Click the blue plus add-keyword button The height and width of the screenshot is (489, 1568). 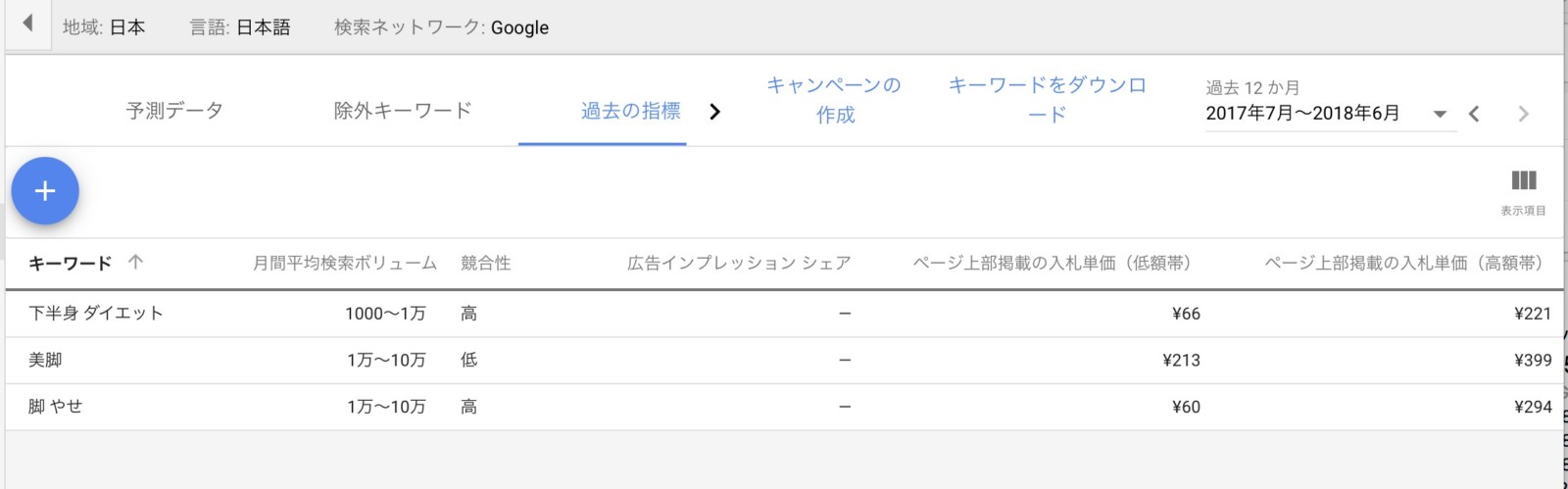tap(45, 191)
